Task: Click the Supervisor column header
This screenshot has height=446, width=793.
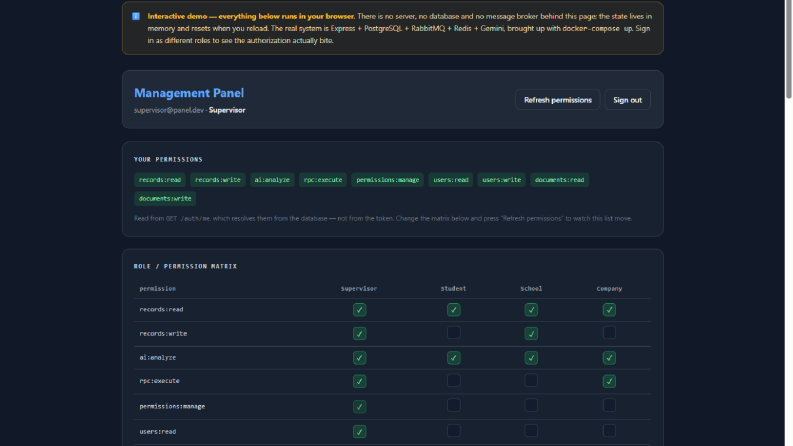Action: point(359,289)
